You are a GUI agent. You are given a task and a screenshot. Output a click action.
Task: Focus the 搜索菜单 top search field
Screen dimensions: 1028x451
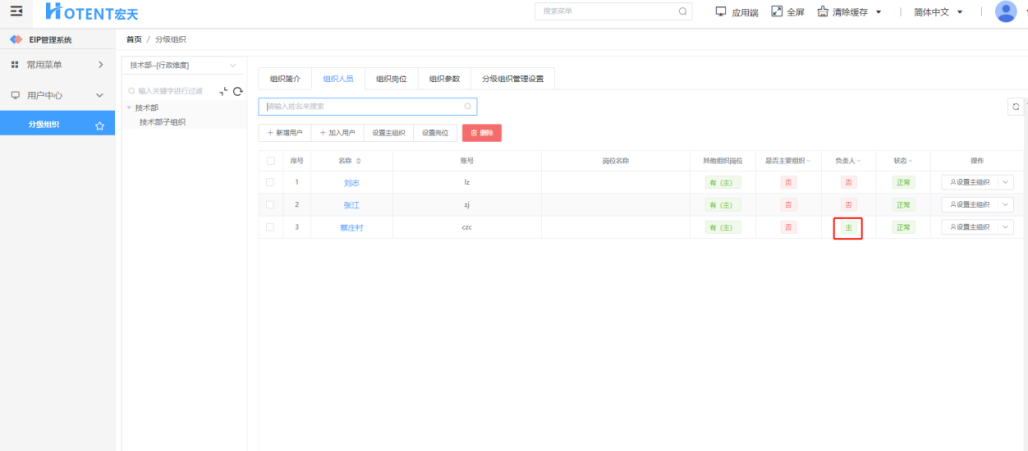(x=613, y=11)
